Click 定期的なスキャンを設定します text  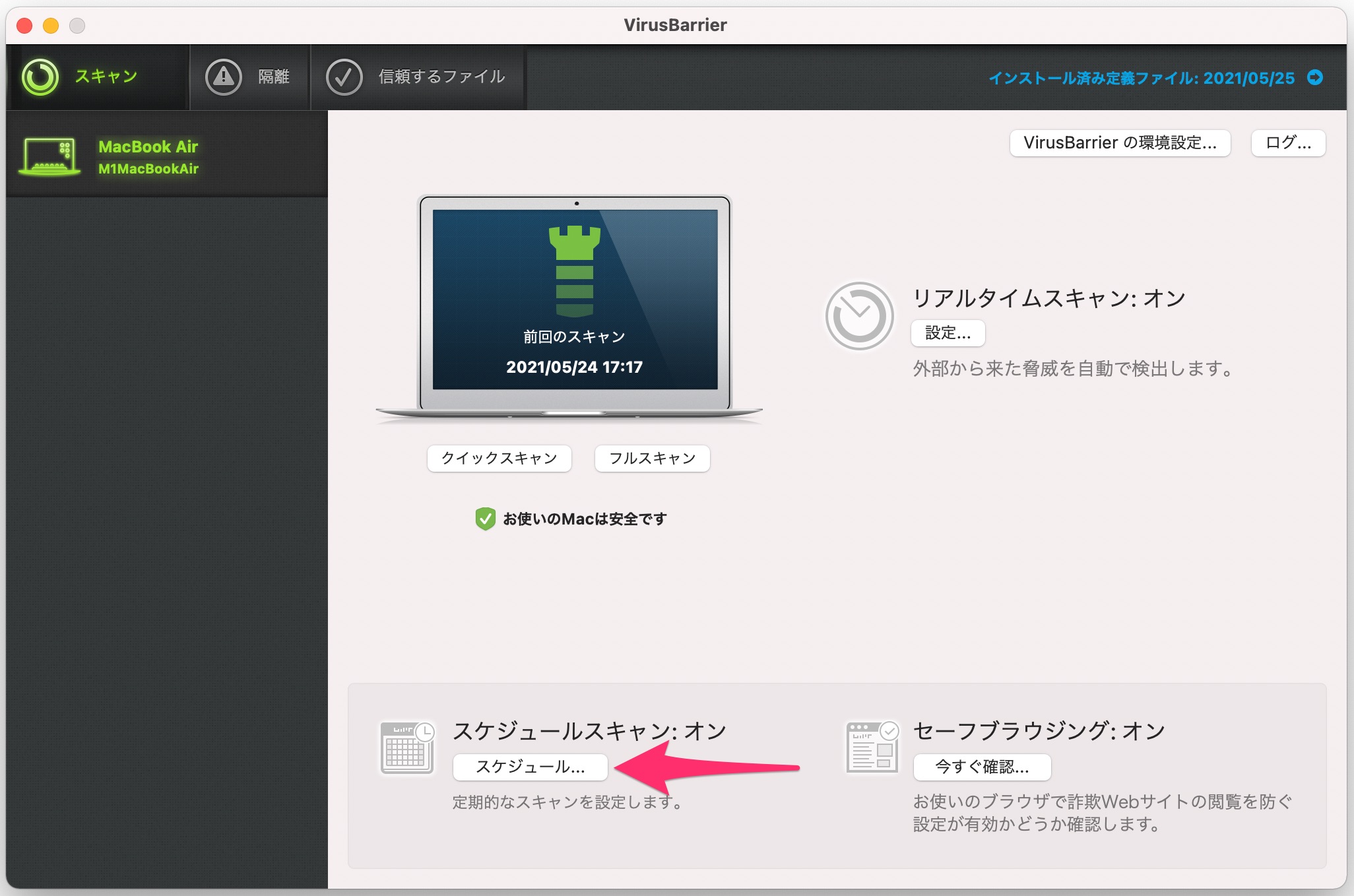[x=567, y=802]
